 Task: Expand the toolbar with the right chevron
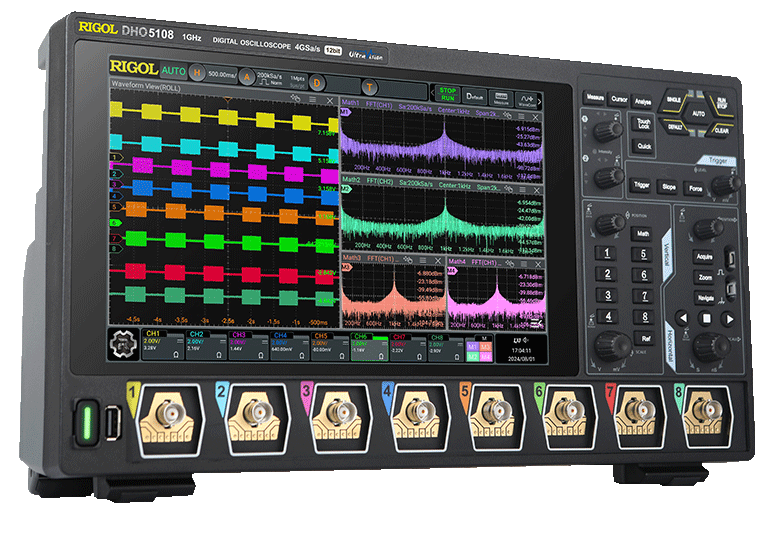540,102
